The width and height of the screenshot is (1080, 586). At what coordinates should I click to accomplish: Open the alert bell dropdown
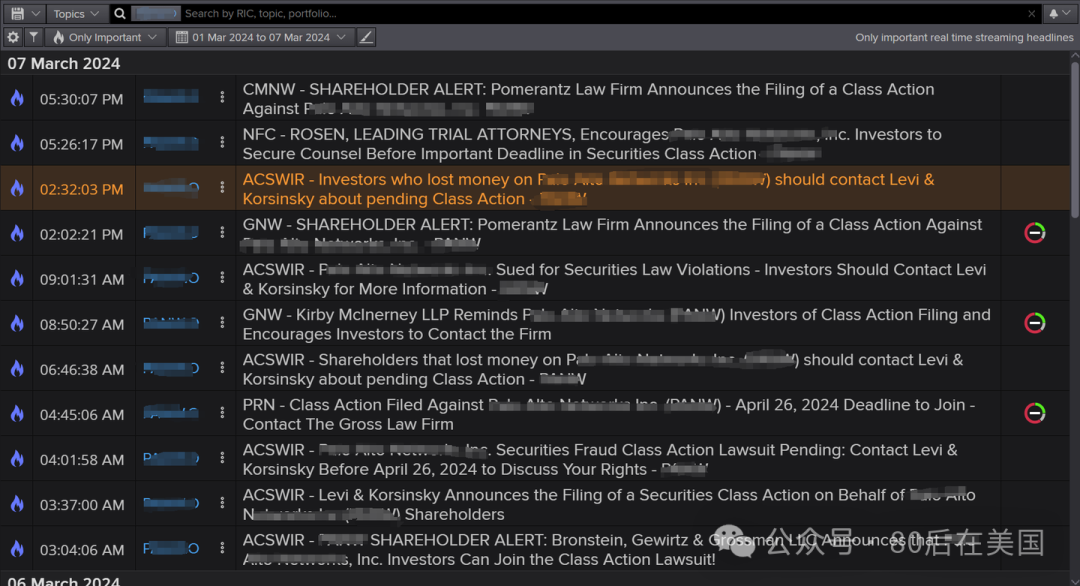point(1059,13)
